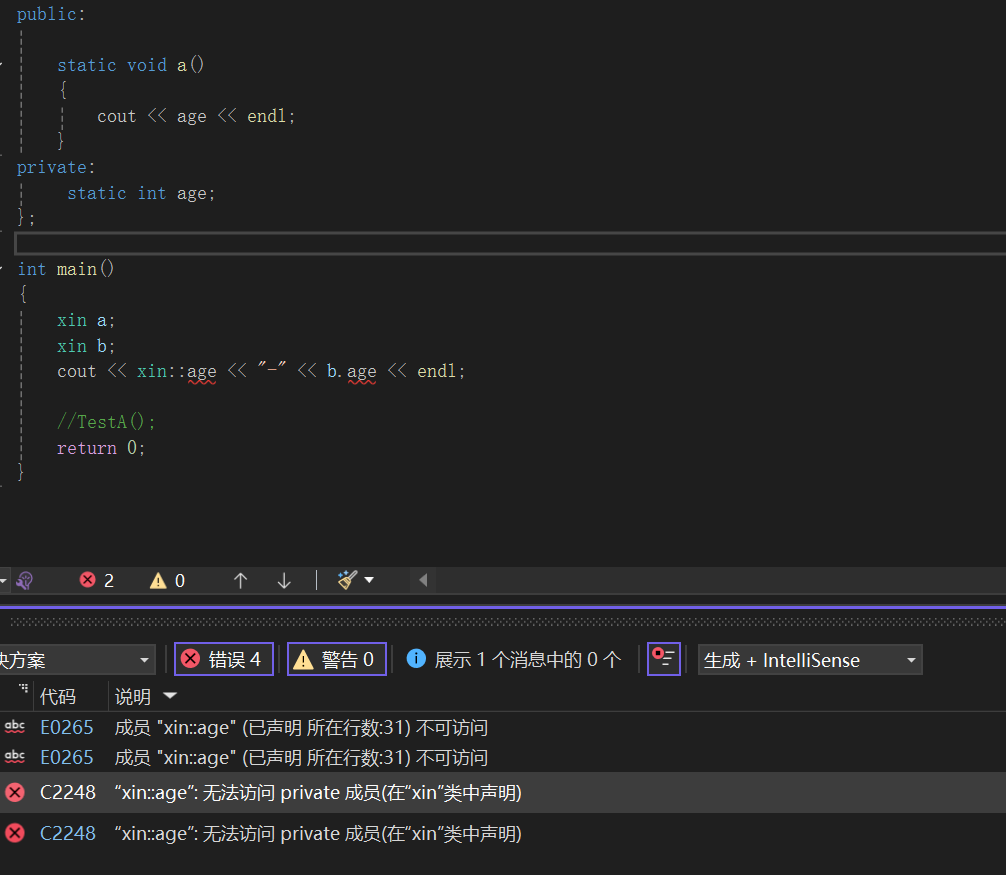This screenshot has width=1006, height=875.
Task: Go to previous issue with the up arrow
Action: [x=241, y=581]
